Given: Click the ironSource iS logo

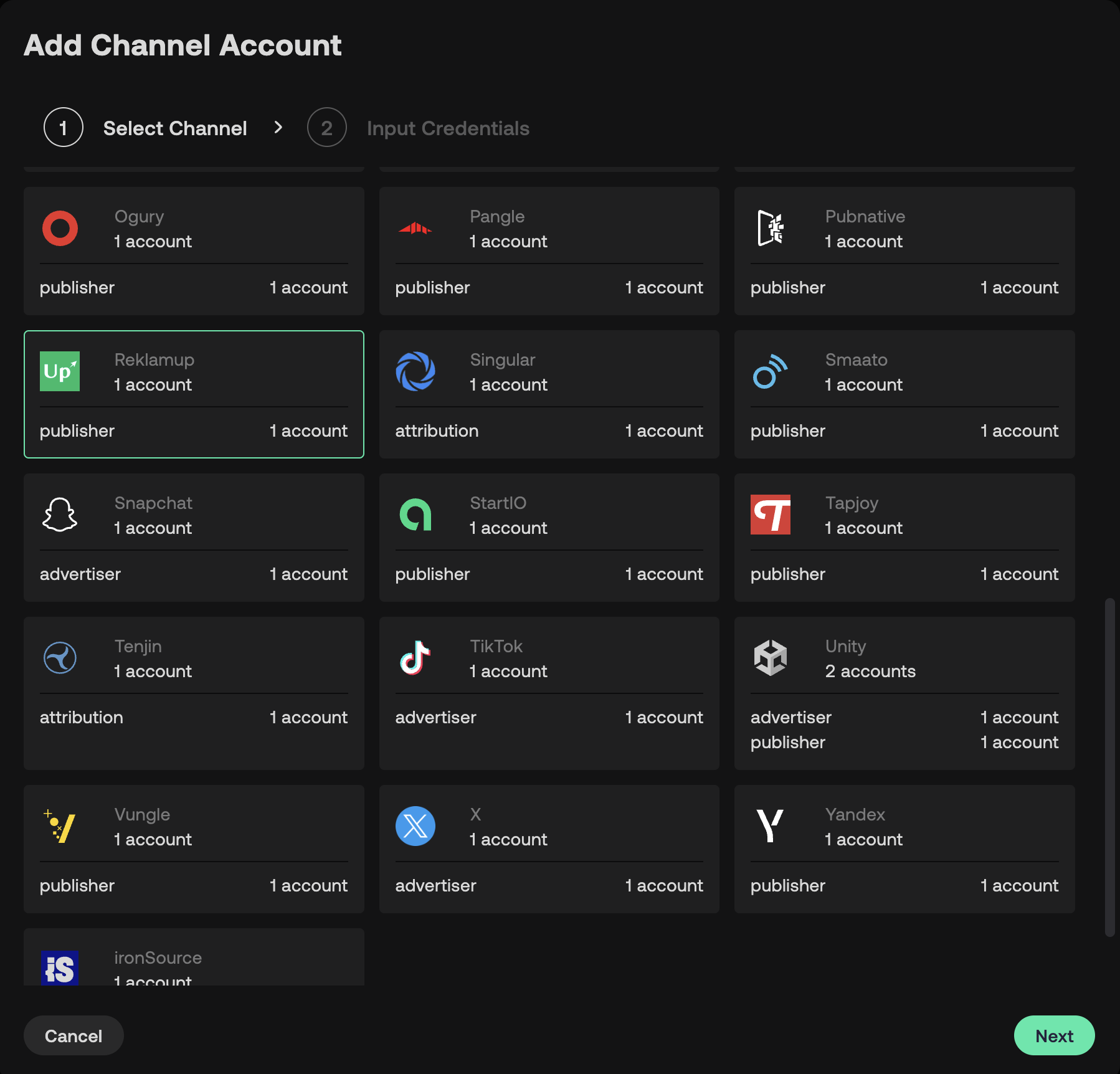Looking at the screenshot, I should pos(60,968).
